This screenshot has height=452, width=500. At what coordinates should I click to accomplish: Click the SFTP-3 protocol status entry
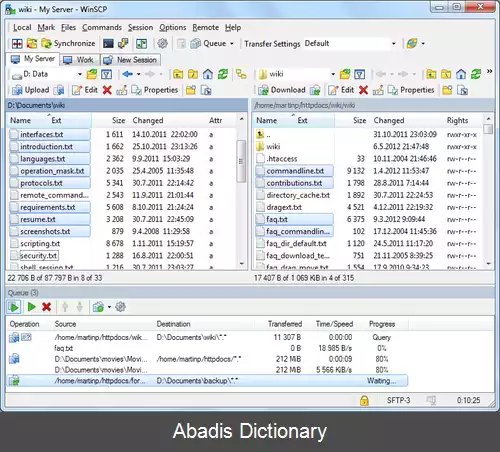[398, 400]
